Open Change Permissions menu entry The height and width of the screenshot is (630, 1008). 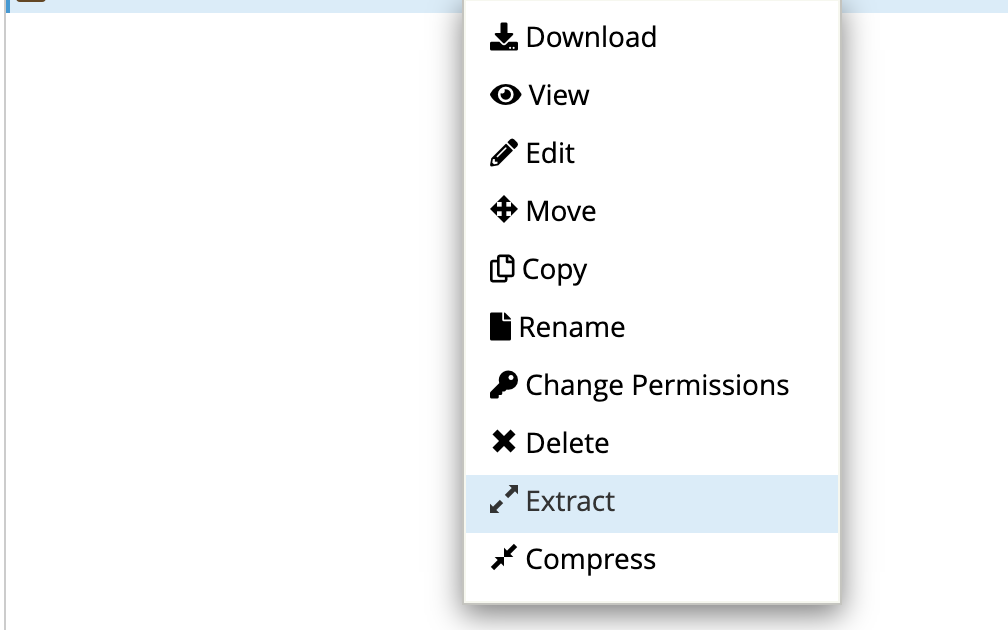652,385
